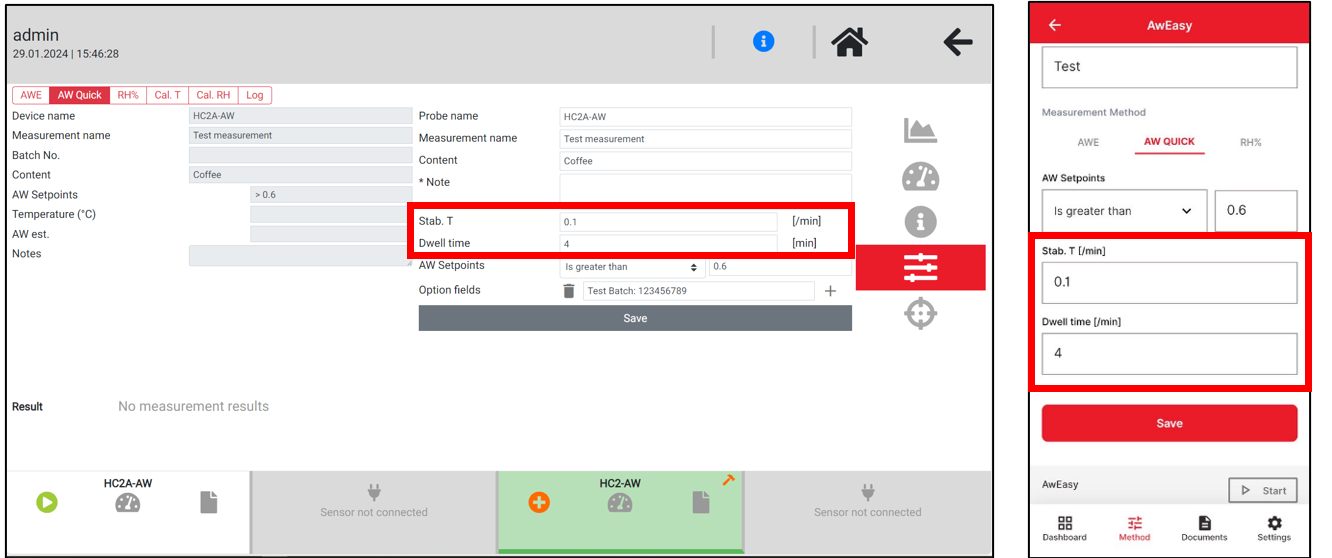Click the back arrow in desktop header

pos(957,41)
